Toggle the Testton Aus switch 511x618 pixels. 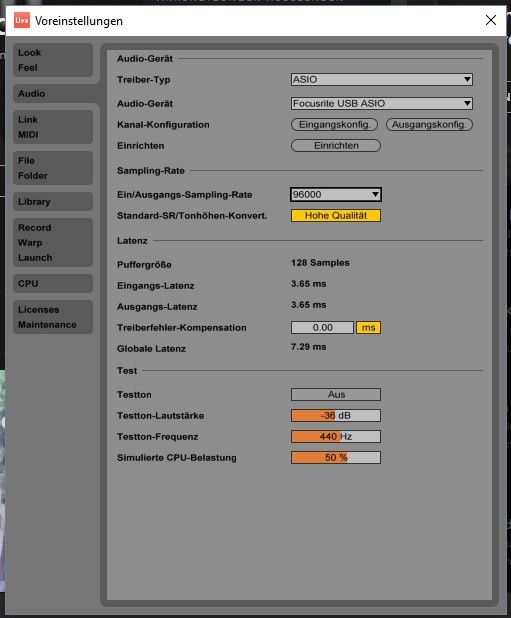click(336, 395)
